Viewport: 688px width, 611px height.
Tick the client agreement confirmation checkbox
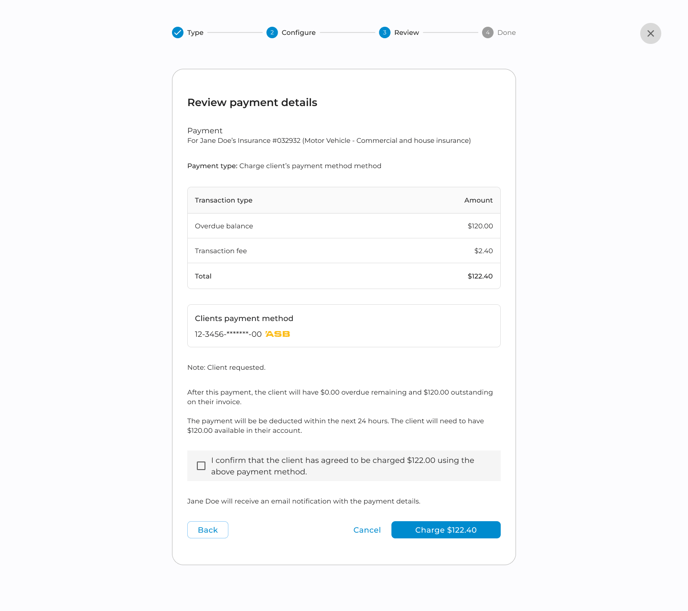coord(201,466)
